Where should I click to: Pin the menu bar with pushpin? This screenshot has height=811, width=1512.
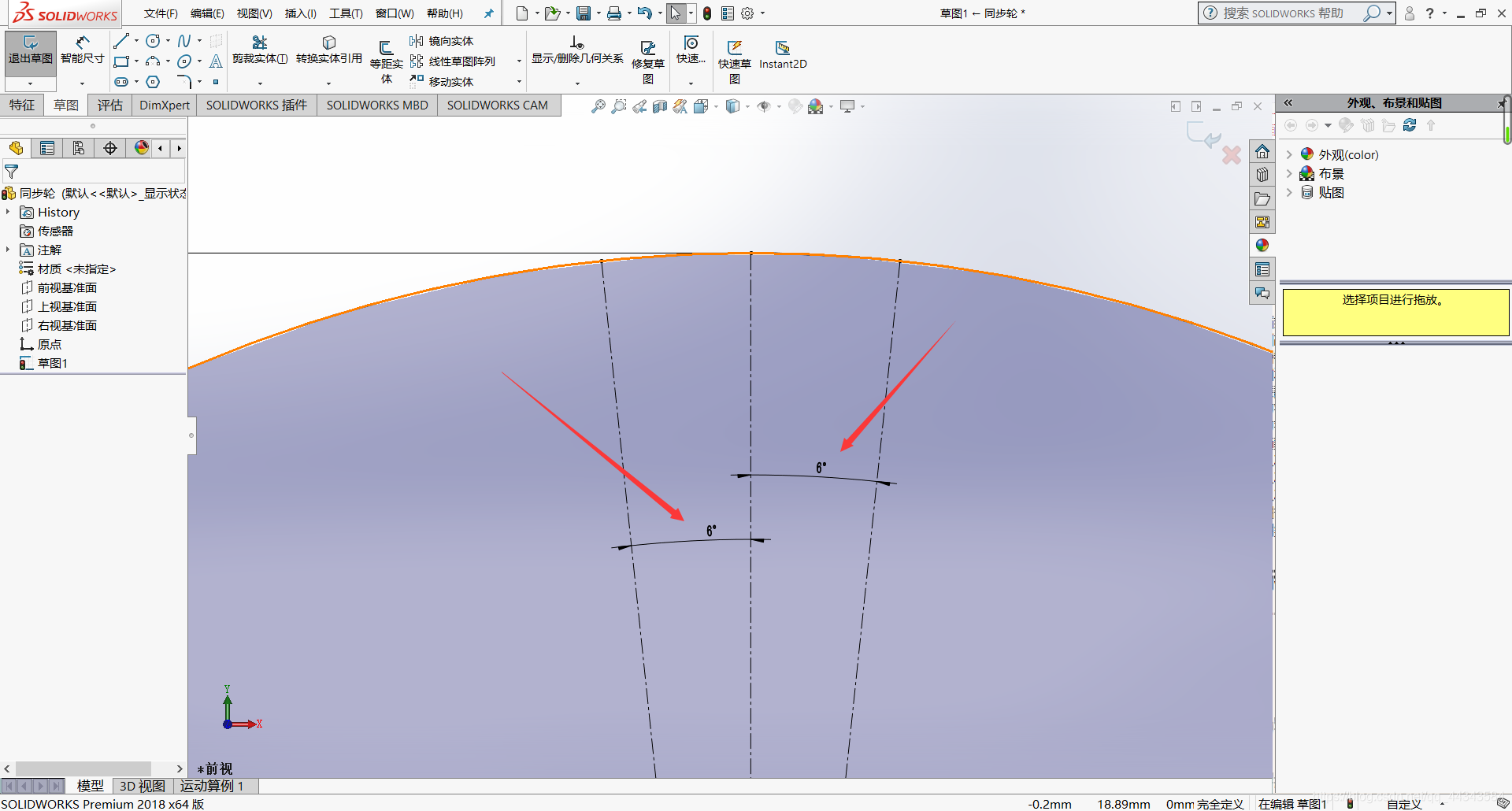coord(488,13)
